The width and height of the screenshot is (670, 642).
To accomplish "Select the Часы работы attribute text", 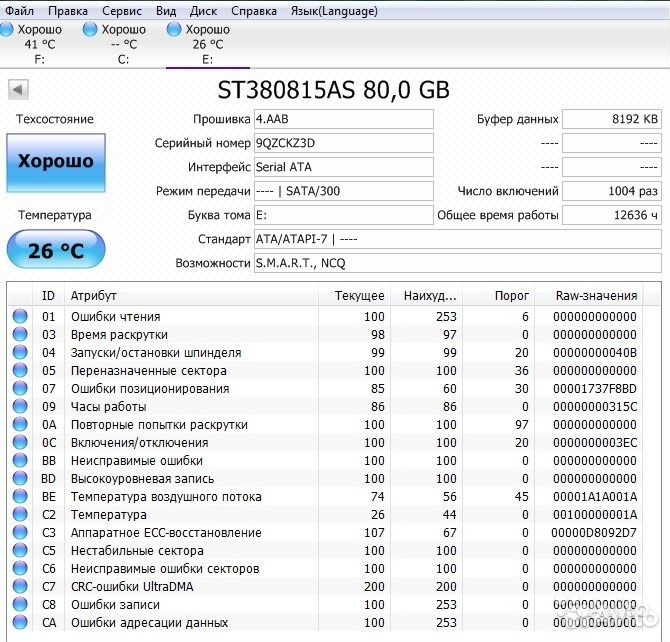I will click(x=109, y=406).
